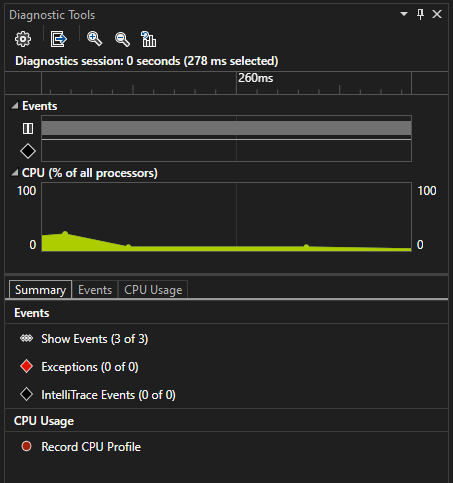Zoom out of the timeline
Viewport: 453px width, 483px height.
click(x=122, y=39)
